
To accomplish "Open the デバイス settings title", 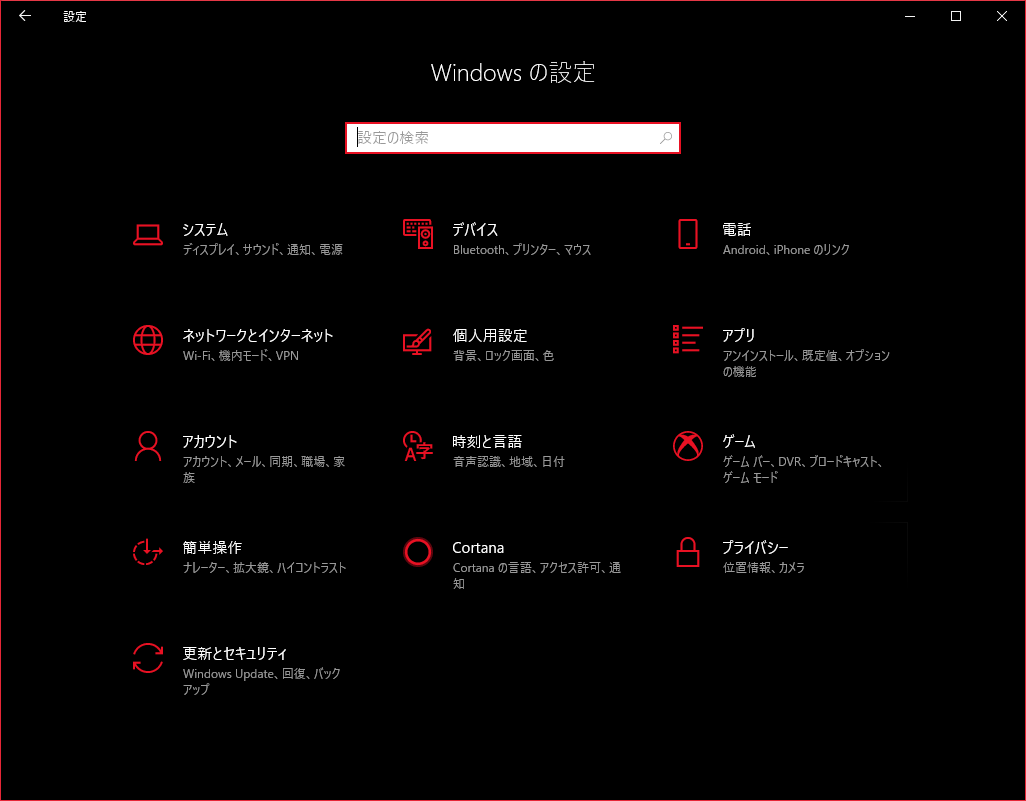I will [475, 230].
